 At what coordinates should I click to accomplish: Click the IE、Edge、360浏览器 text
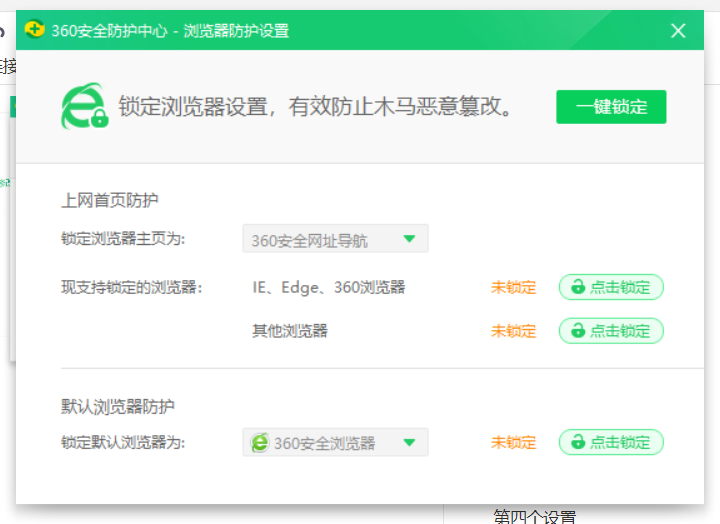(329, 287)
